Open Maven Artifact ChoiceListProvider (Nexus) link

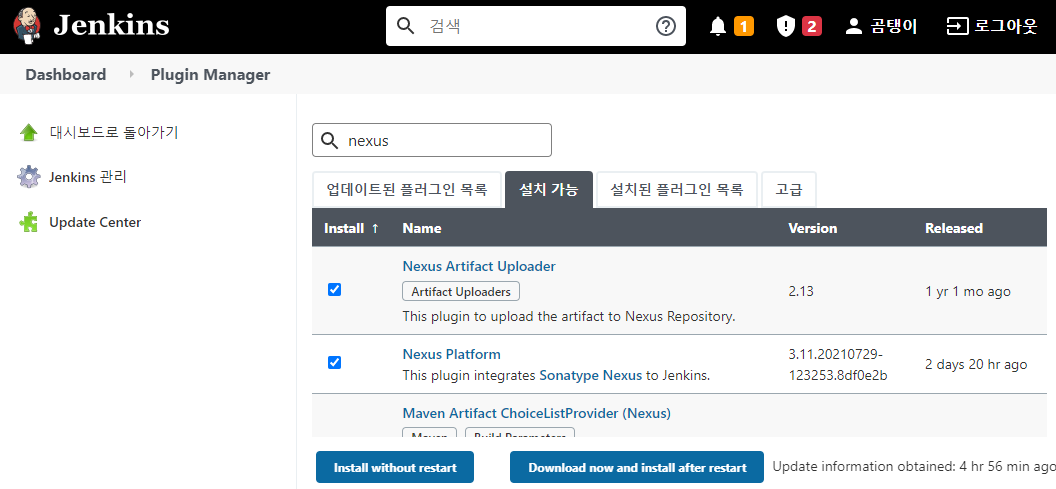coord(537,413)
